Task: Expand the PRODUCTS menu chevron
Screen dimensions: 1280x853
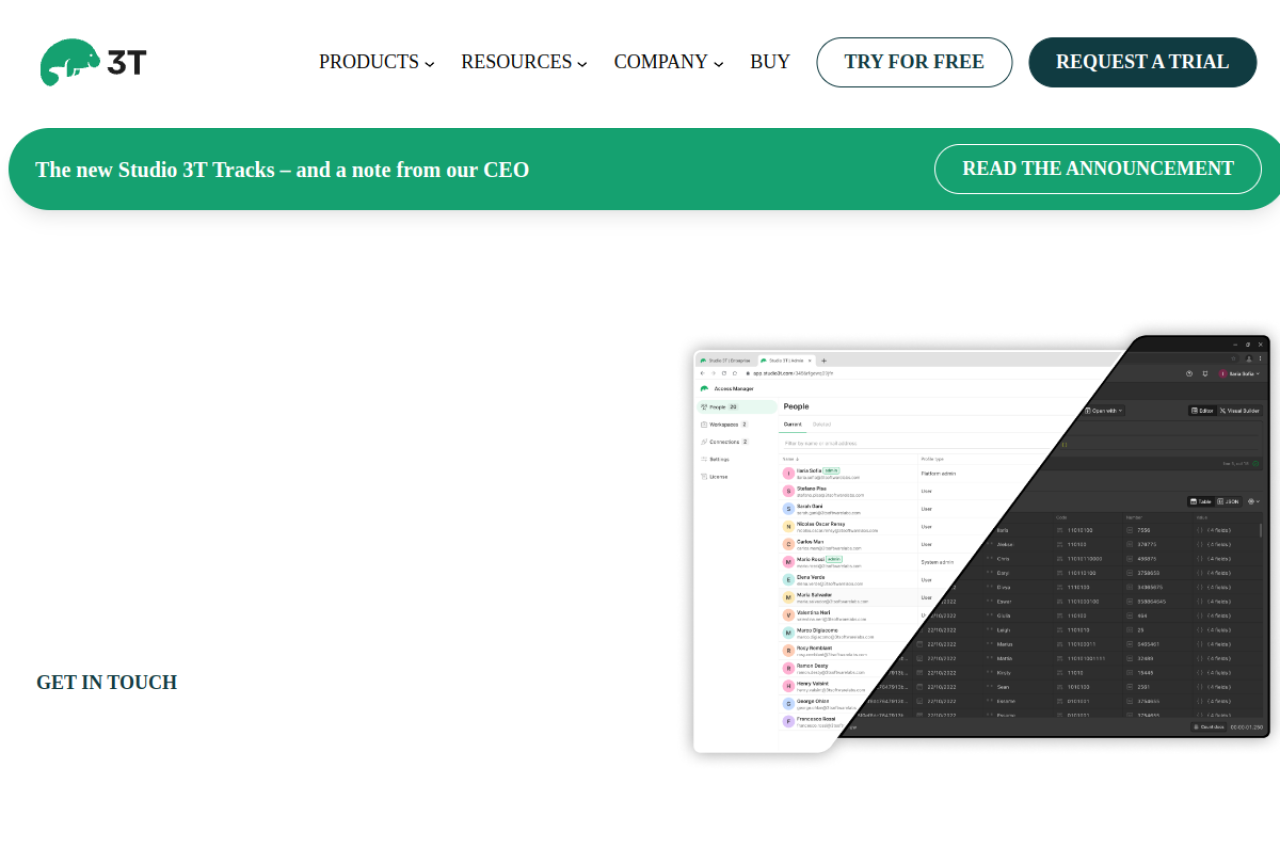Action: click(x=429, y=63)
